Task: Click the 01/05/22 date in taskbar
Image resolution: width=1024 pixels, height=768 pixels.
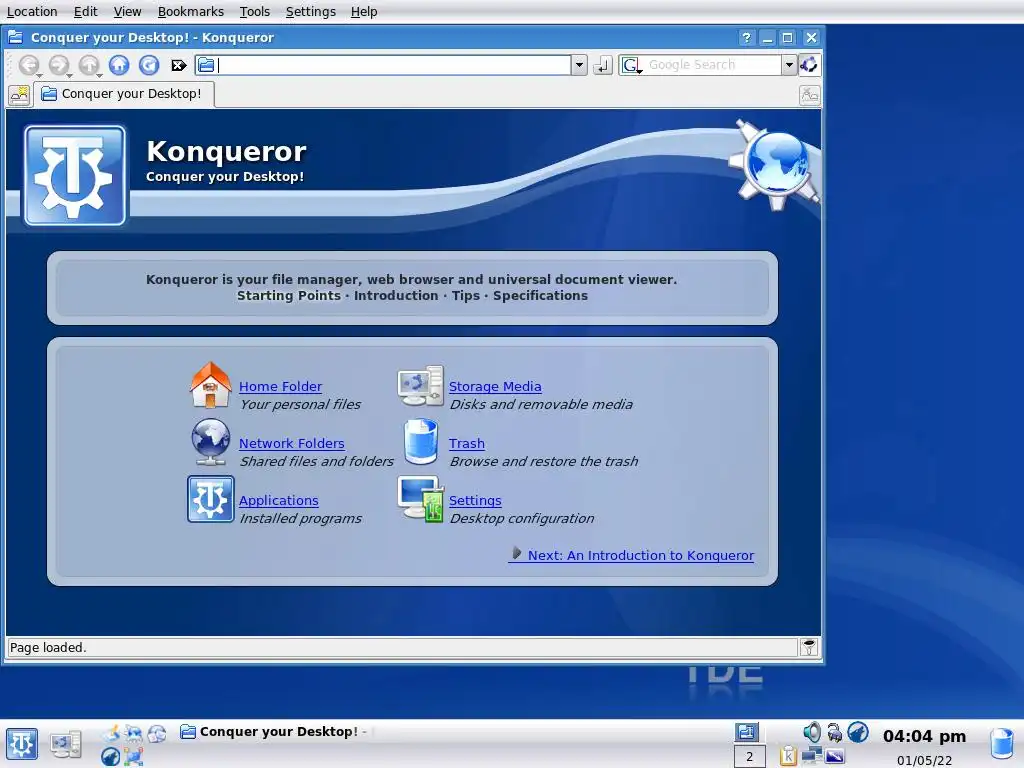Action: point(924,760)
